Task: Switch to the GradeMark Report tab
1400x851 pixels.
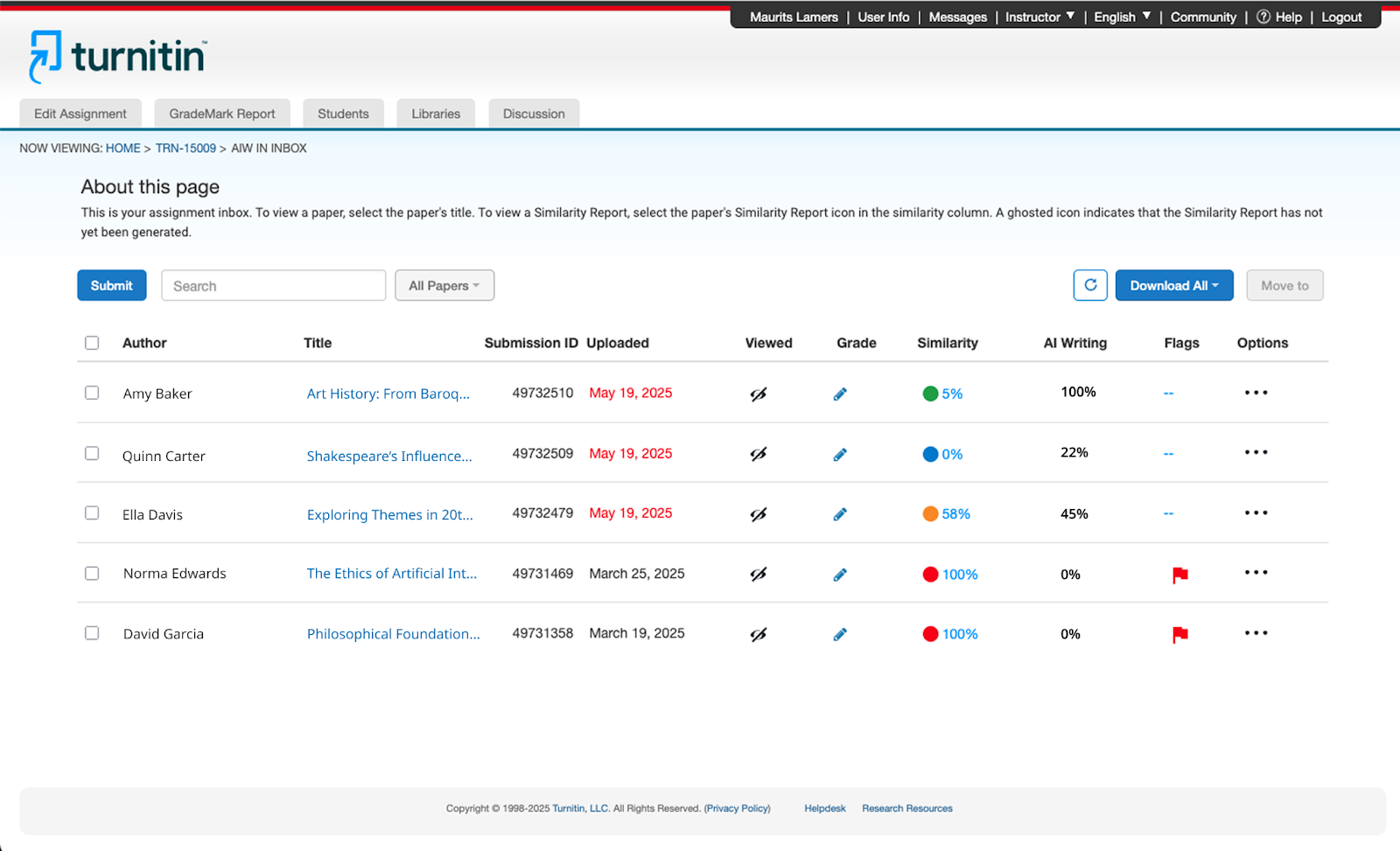Action: pyautogui.click(x=221, y=114)
